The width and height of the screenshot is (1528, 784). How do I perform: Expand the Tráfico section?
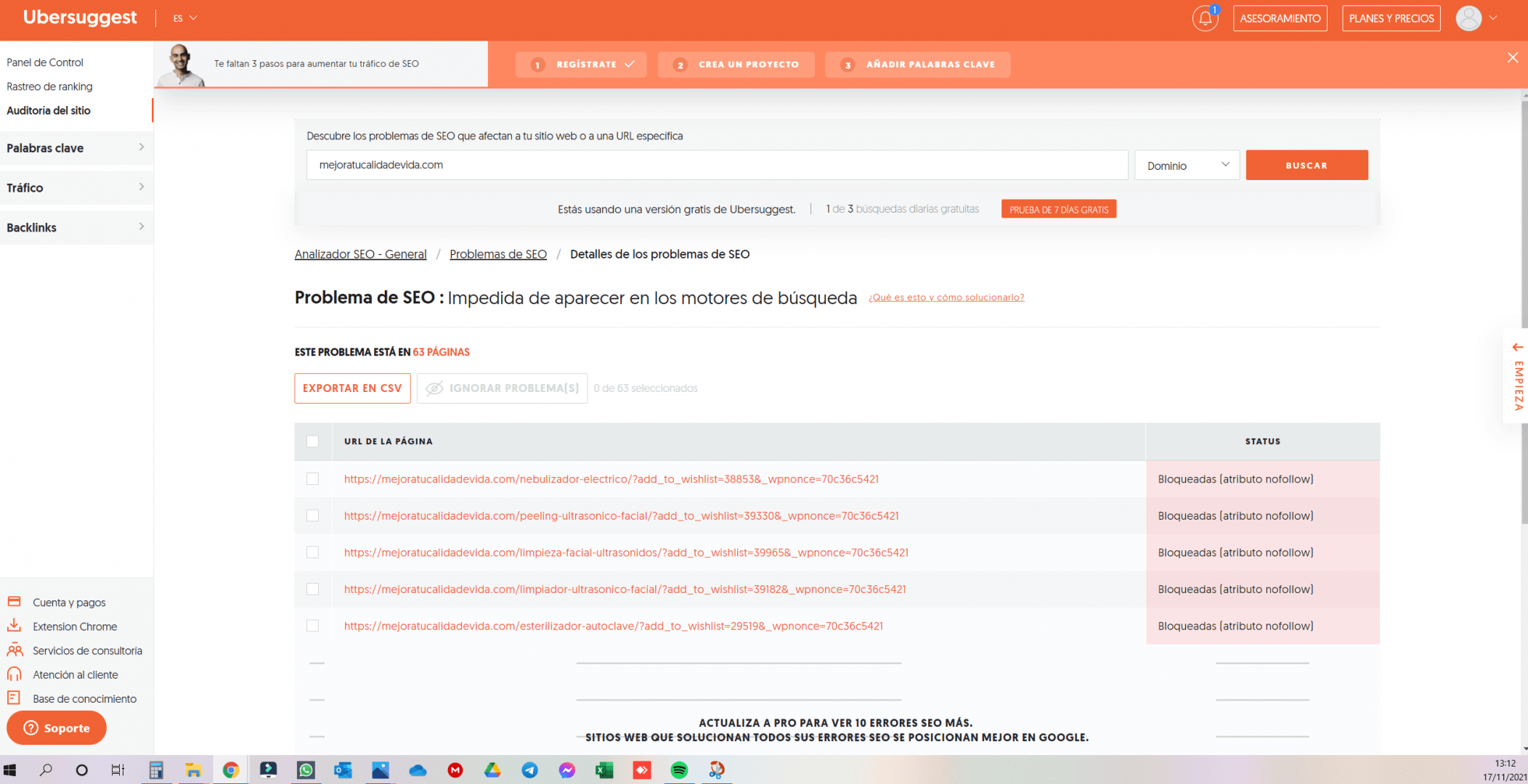pos(76,188)
